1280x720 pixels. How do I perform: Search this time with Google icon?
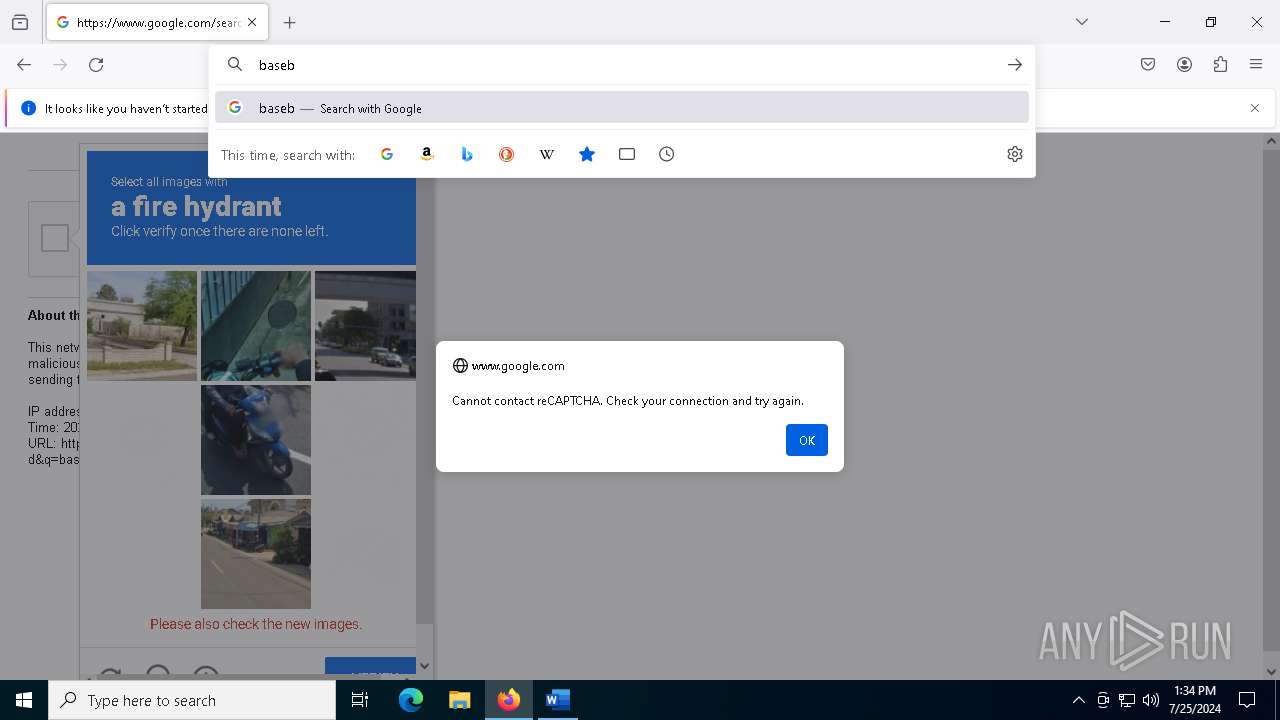387,154
